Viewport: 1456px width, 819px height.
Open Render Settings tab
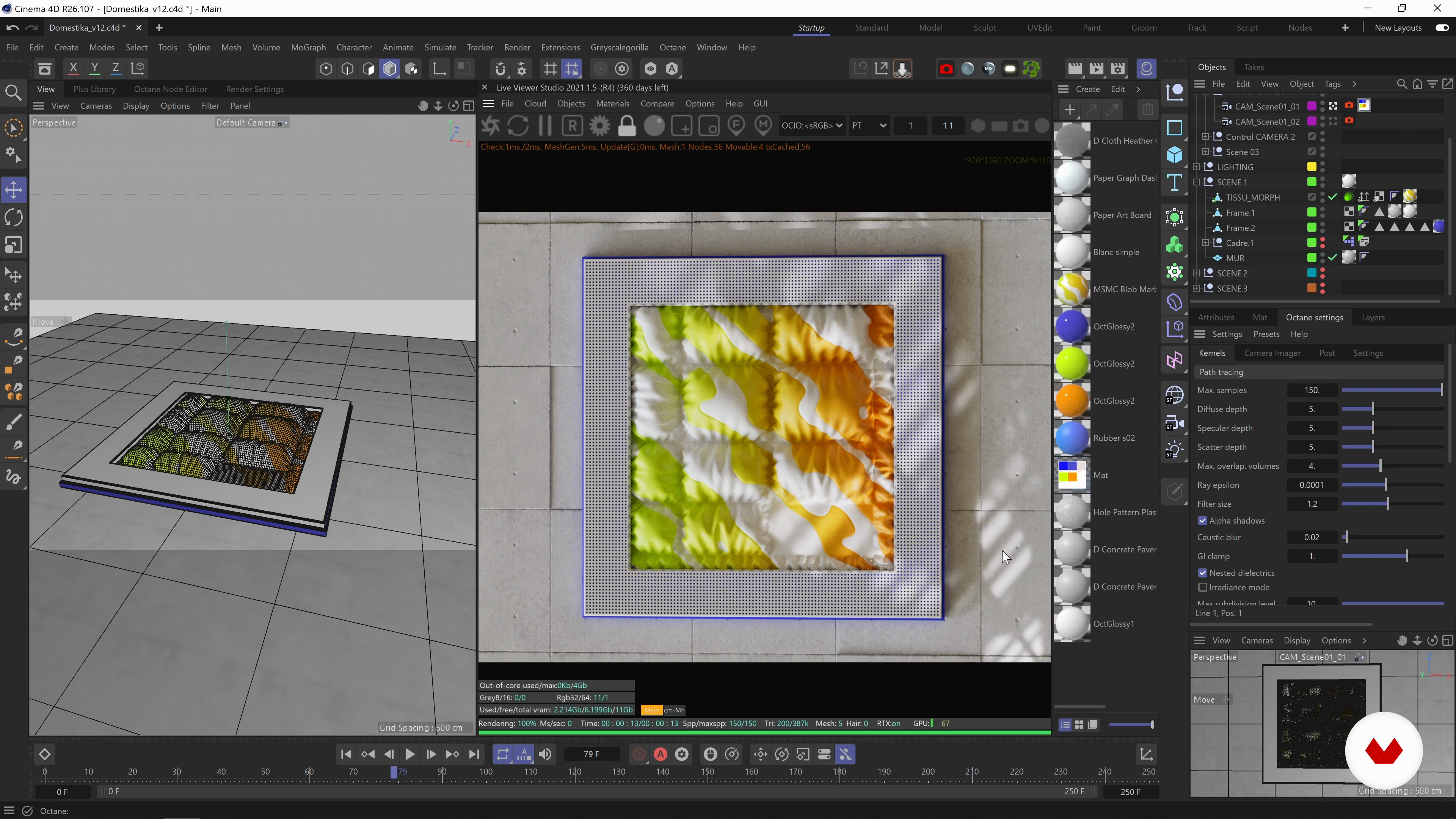[x=254, y=89]
